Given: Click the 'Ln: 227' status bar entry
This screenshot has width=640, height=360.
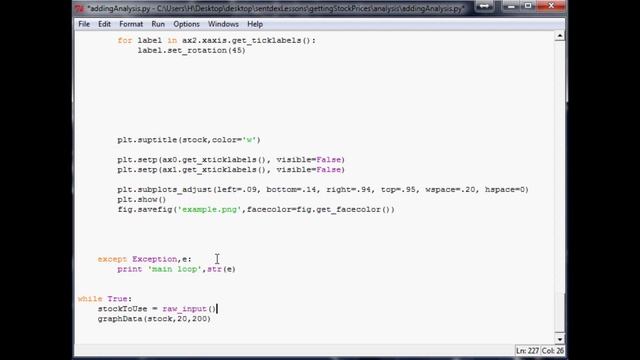Looking at the screenshot, I should click(527, 351).
